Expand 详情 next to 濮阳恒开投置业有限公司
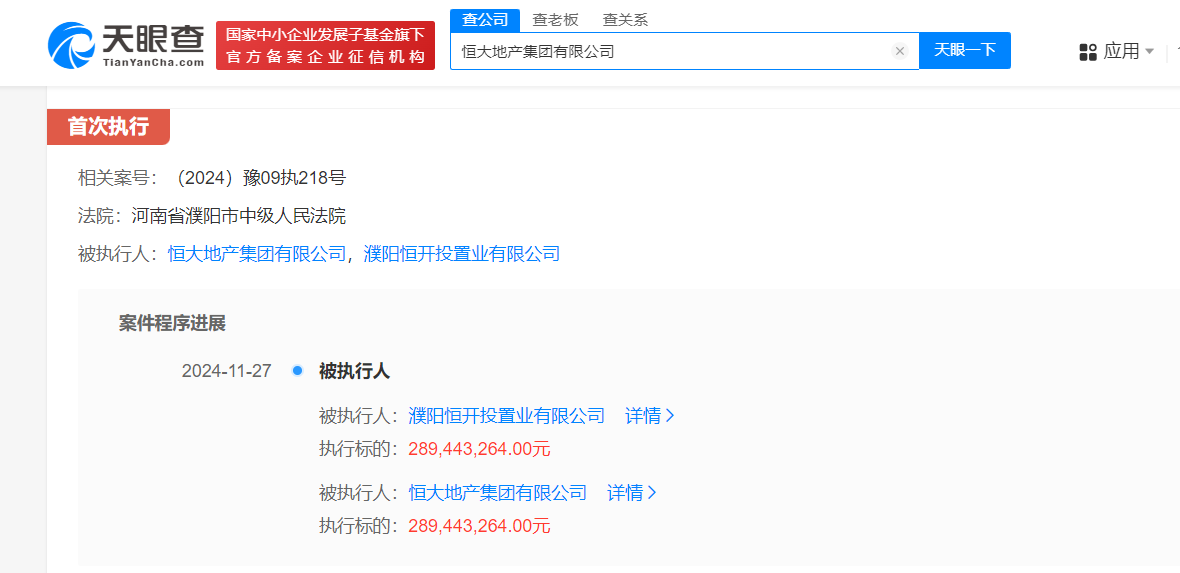The height and width of the screenshot is (573, 1180). tap(650, 416)
